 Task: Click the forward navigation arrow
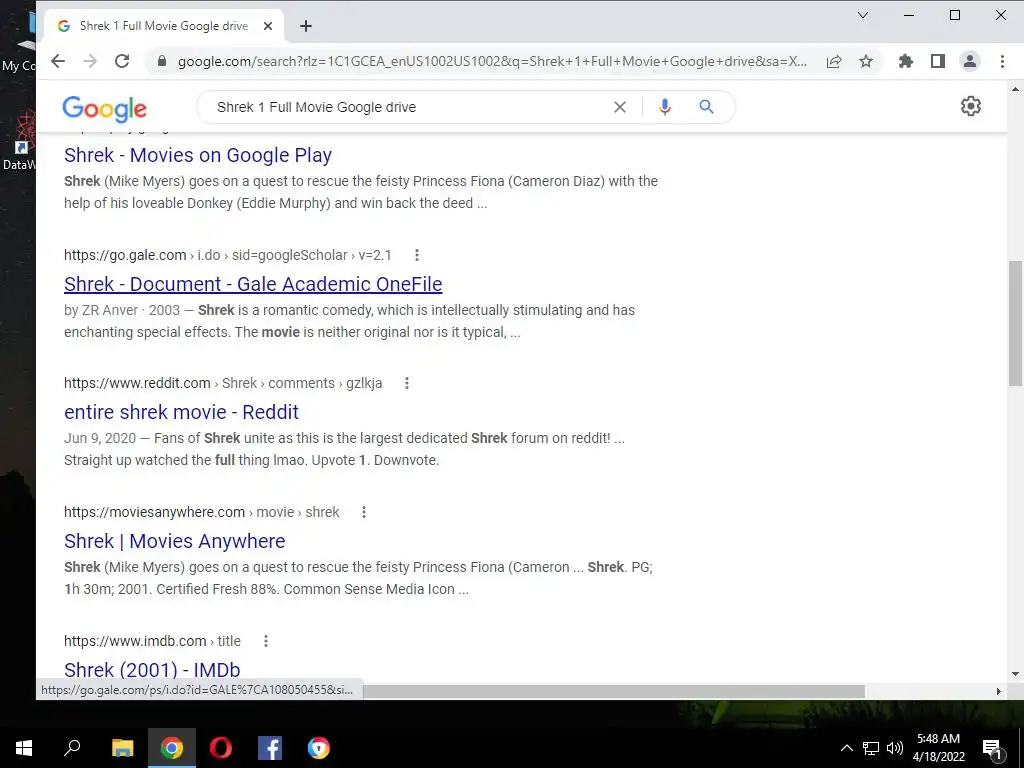(90, 61)
